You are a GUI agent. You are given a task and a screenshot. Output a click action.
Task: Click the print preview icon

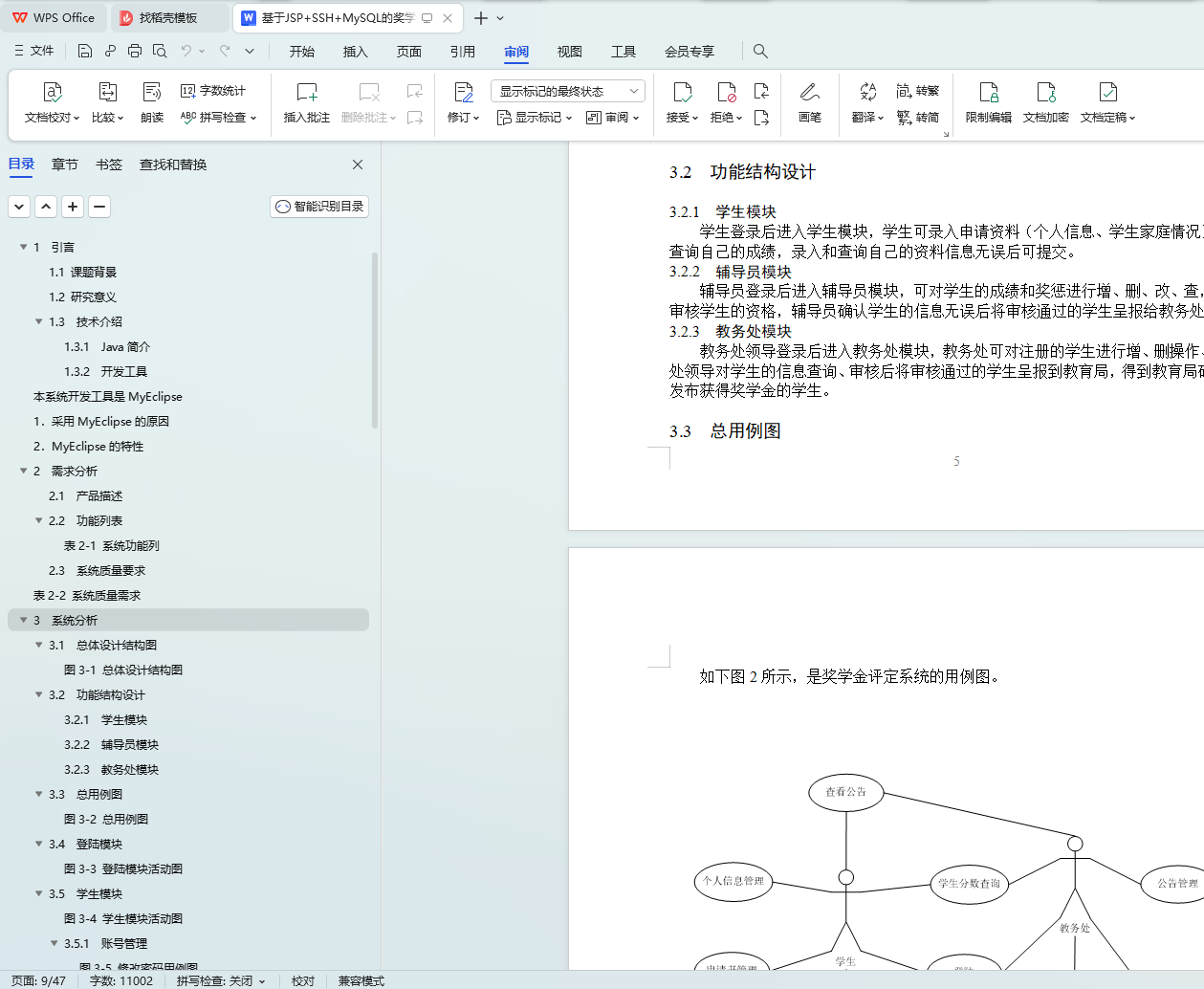(x=160, y=51)
